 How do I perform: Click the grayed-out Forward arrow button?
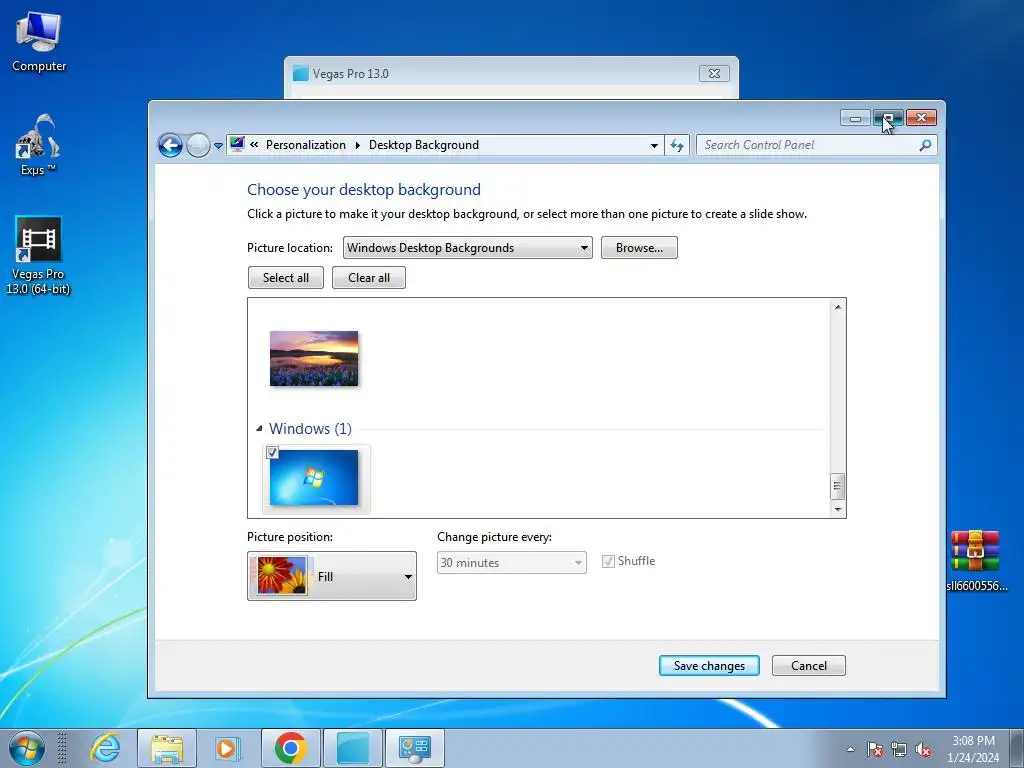(198, 145)
